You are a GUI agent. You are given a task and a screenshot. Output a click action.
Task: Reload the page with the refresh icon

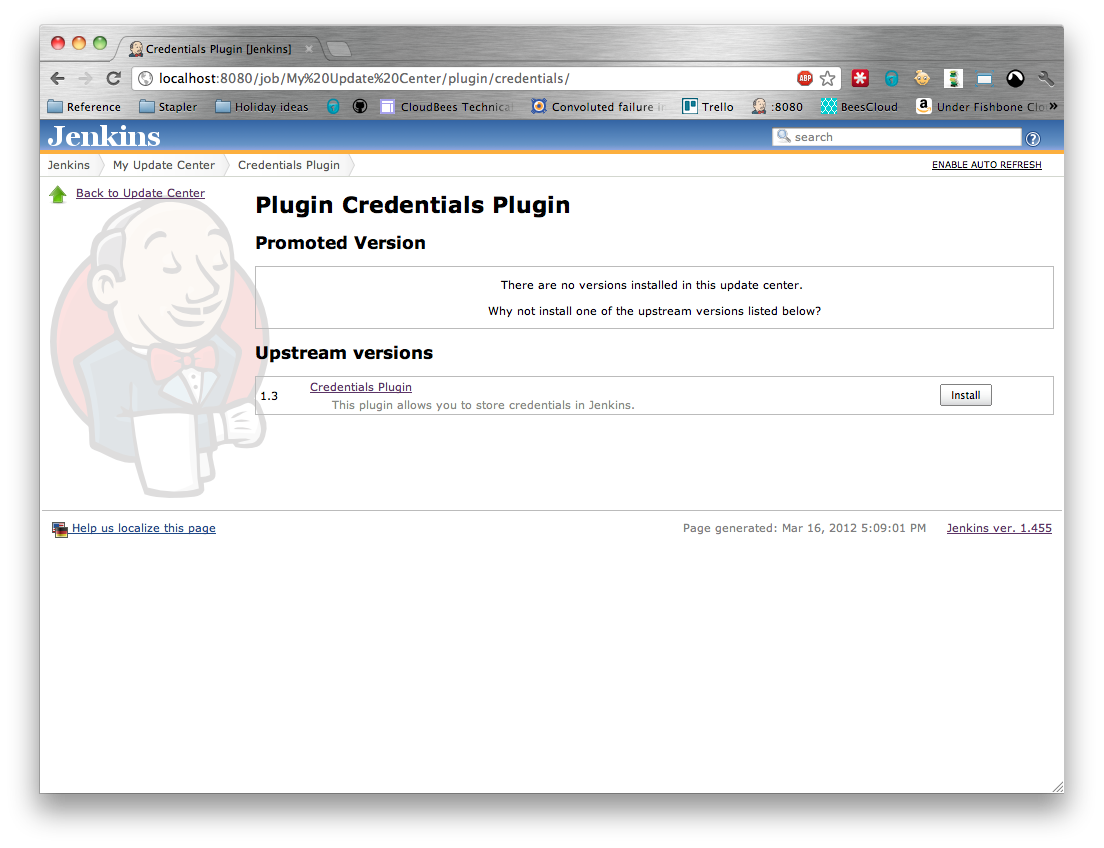click(x=113, y=78)
